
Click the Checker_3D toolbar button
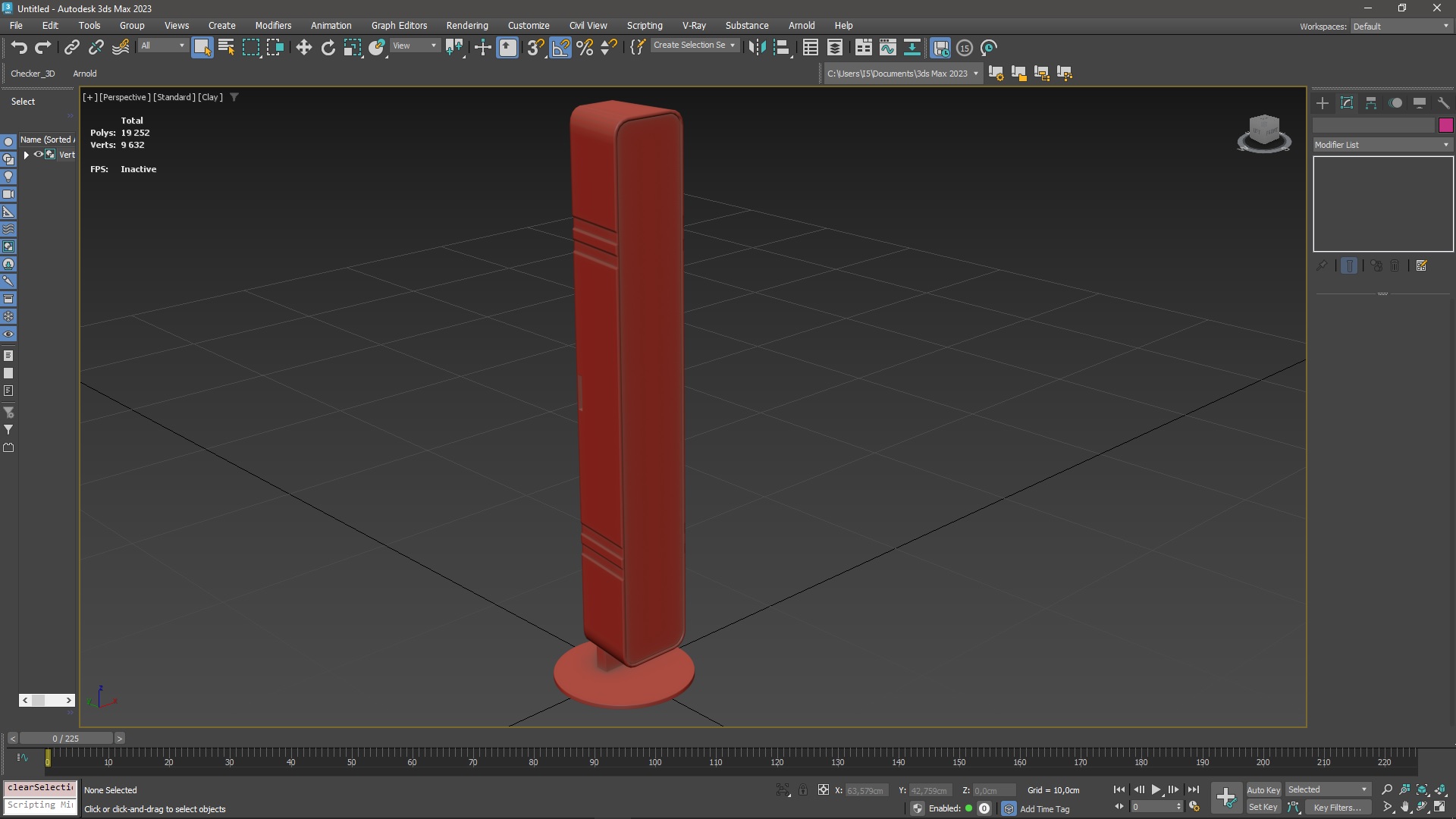point(33,74)
